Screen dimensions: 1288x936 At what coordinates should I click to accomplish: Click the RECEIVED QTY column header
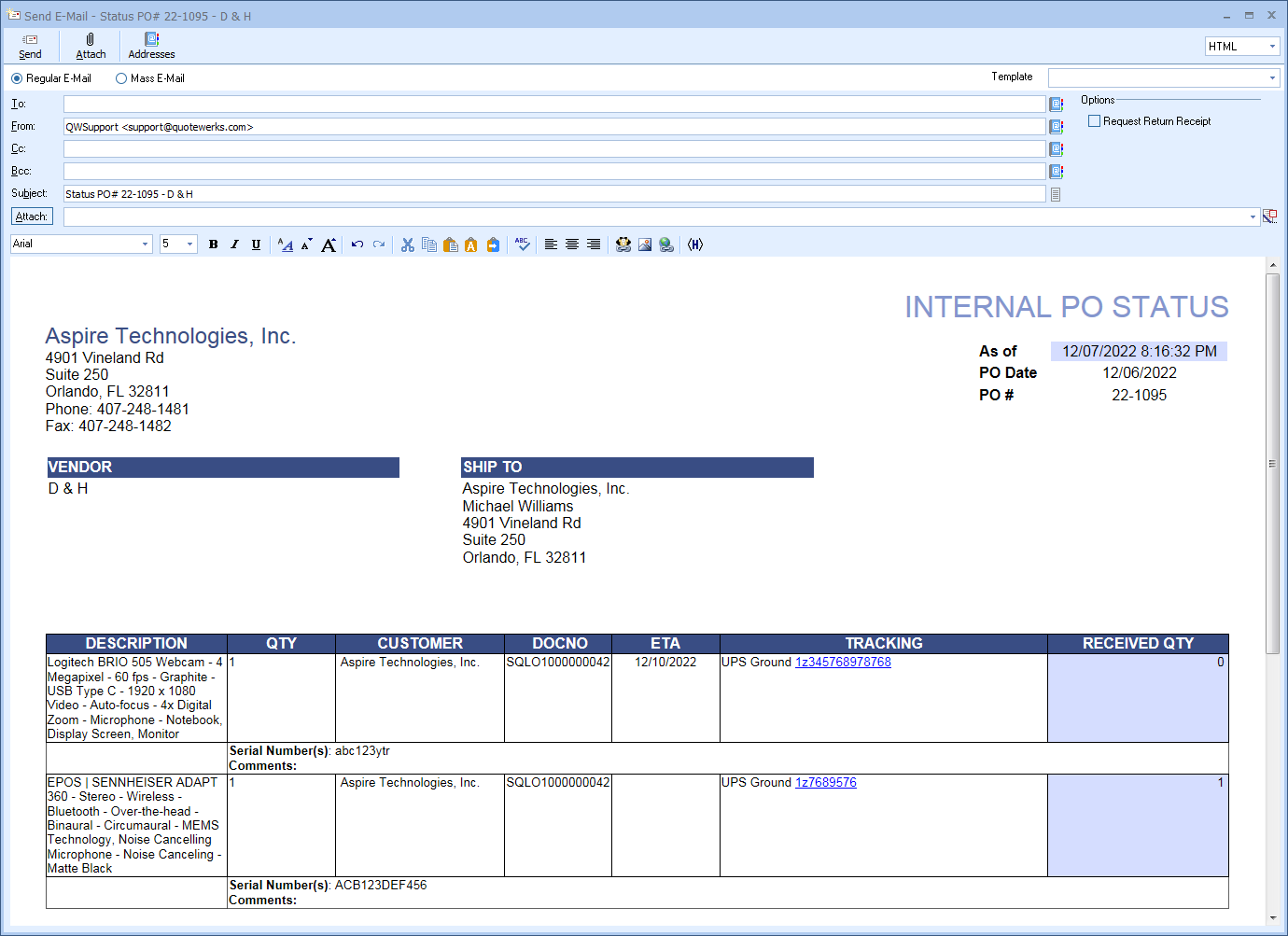pyautogui.click(x=1138, y=644)
